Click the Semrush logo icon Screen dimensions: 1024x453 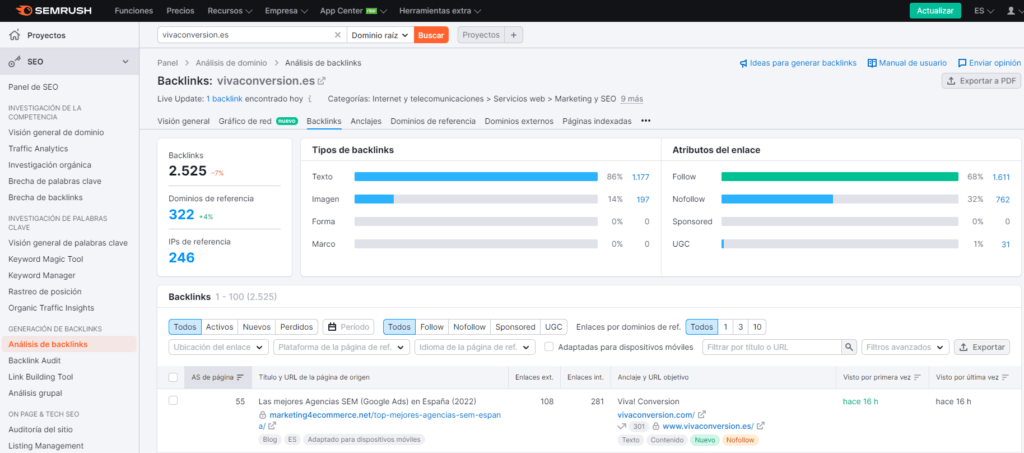tap(25, 10)
